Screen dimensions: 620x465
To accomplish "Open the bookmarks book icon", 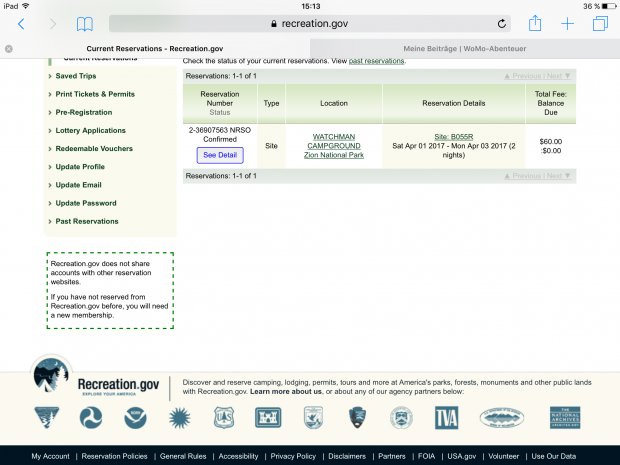I will click(x=85, y=24).
